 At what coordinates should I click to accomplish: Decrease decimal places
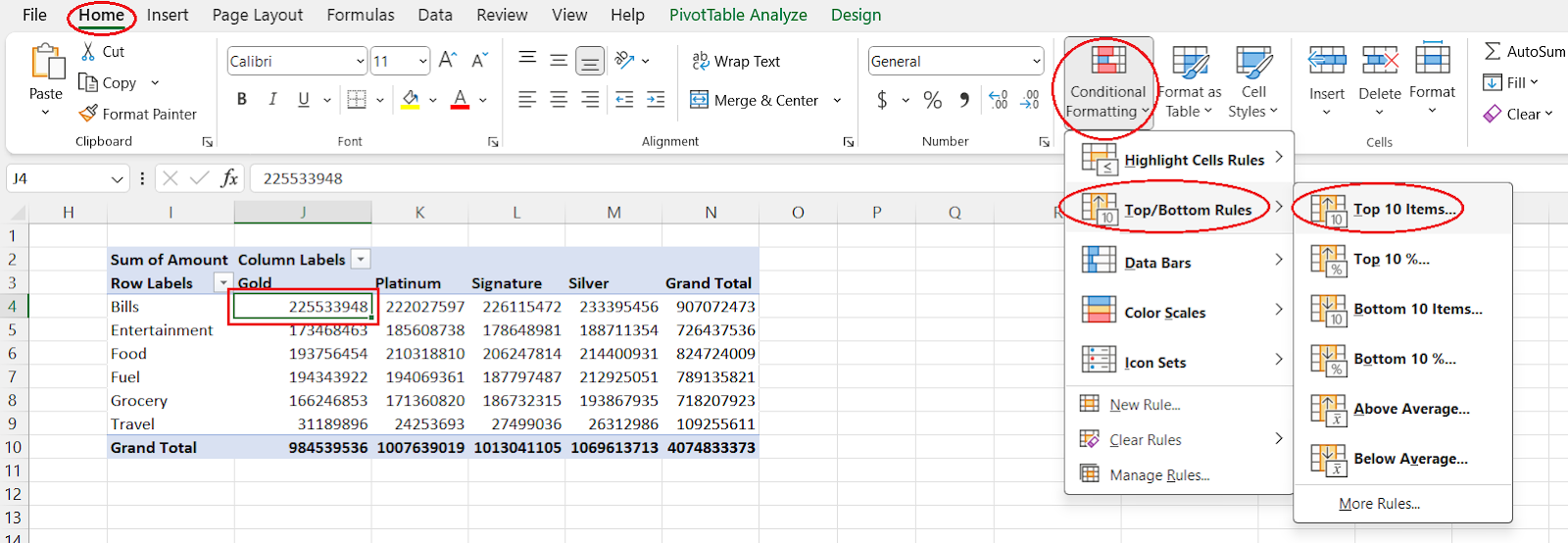coord(1030,100)
